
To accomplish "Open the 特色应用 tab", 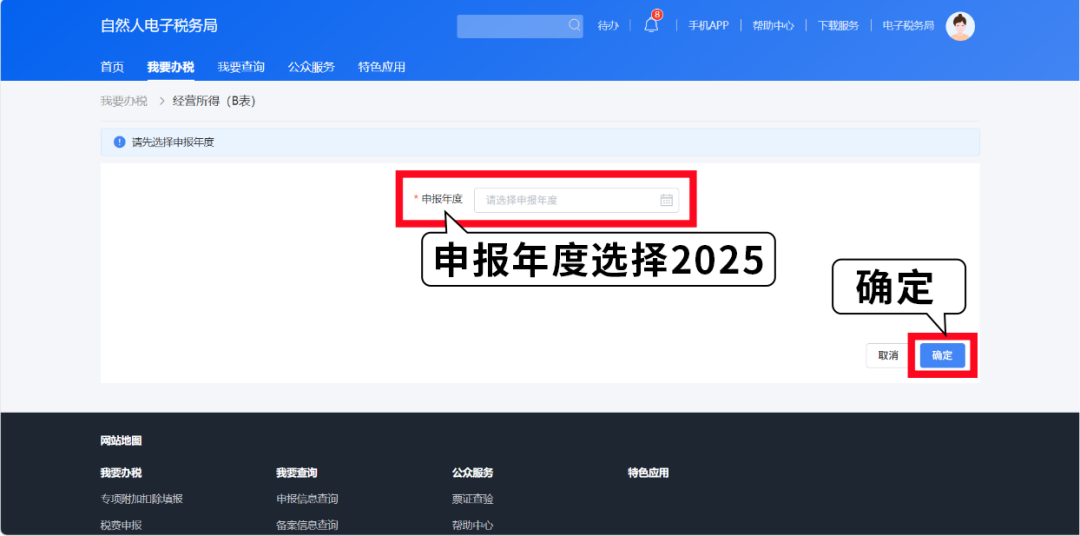I will 382,67.
